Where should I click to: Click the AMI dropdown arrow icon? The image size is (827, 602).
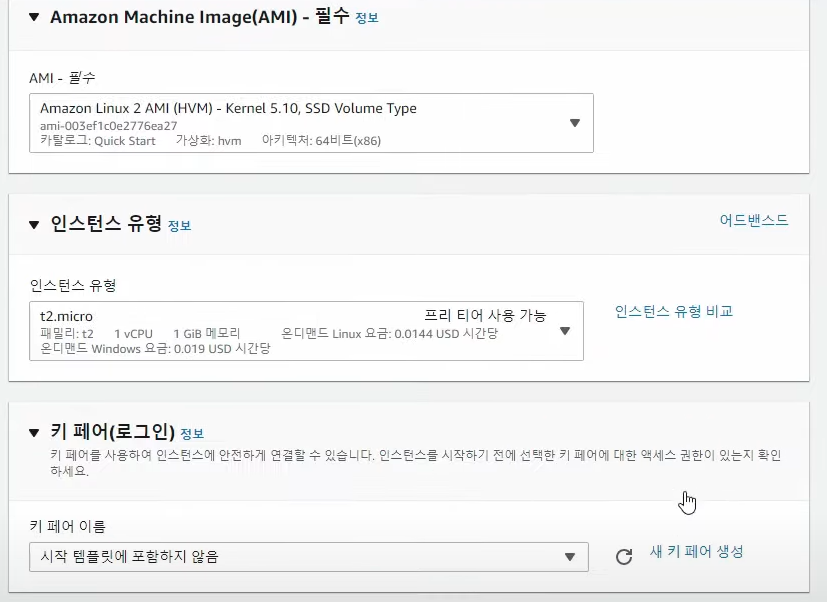coord(575,123)
